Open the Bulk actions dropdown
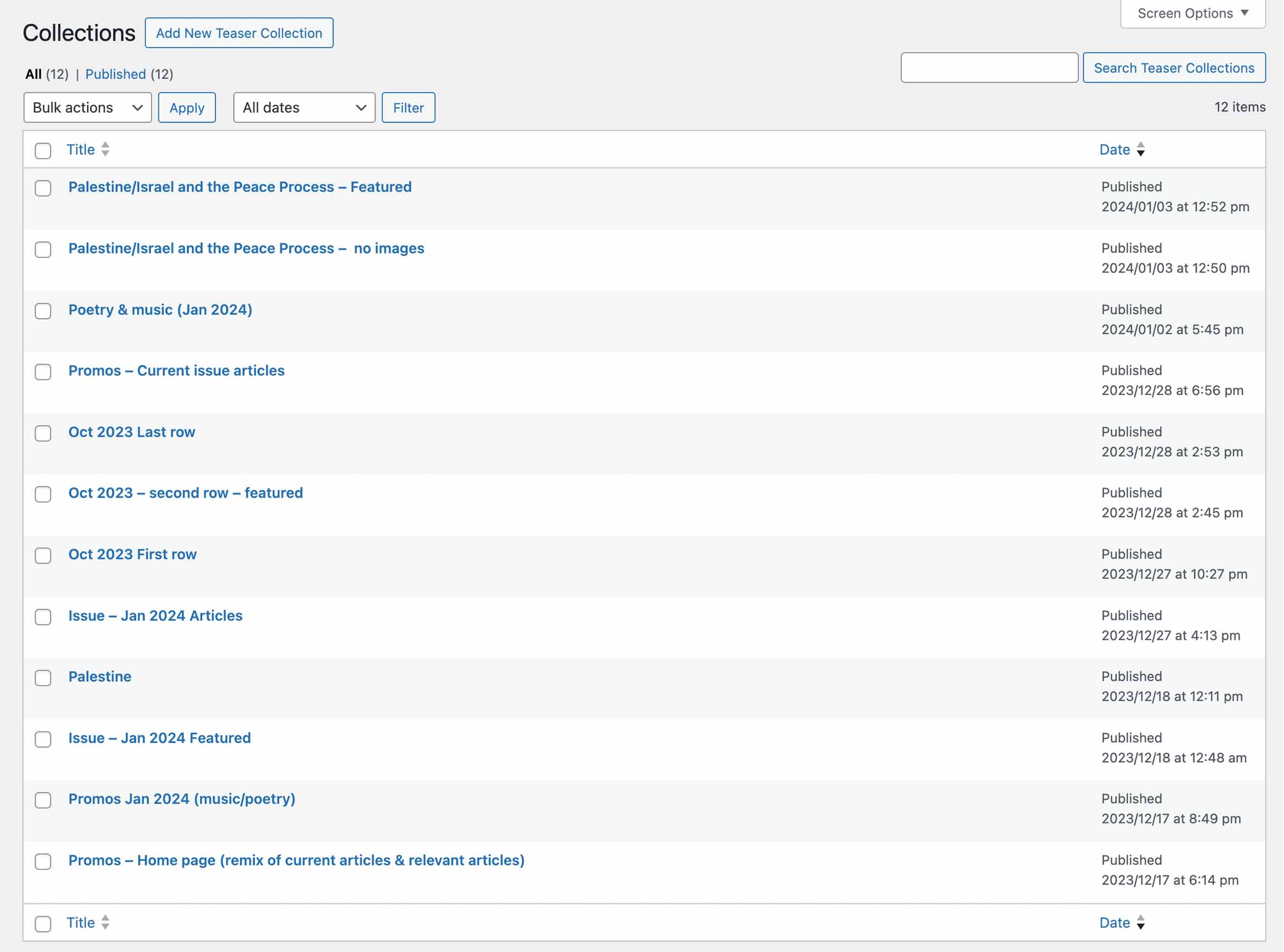Viewport: 1284px width, 952px height. pos(88,108)
